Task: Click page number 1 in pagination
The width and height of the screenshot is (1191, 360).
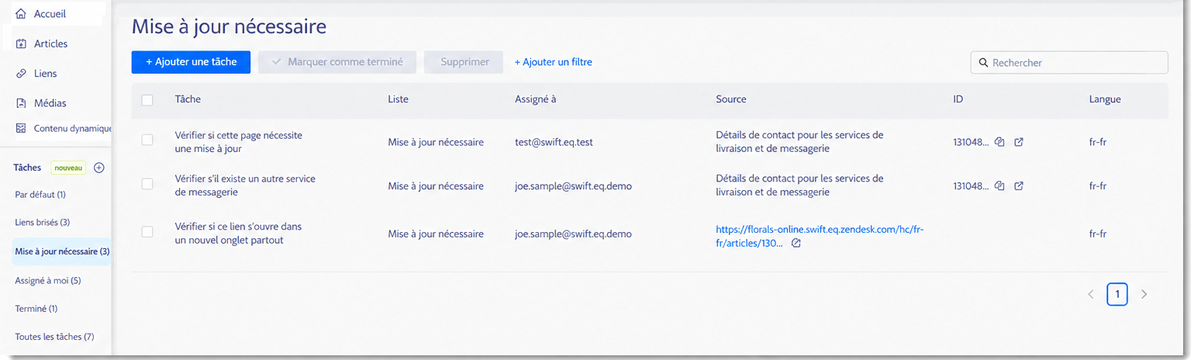Action: [x=1117, y=294]
